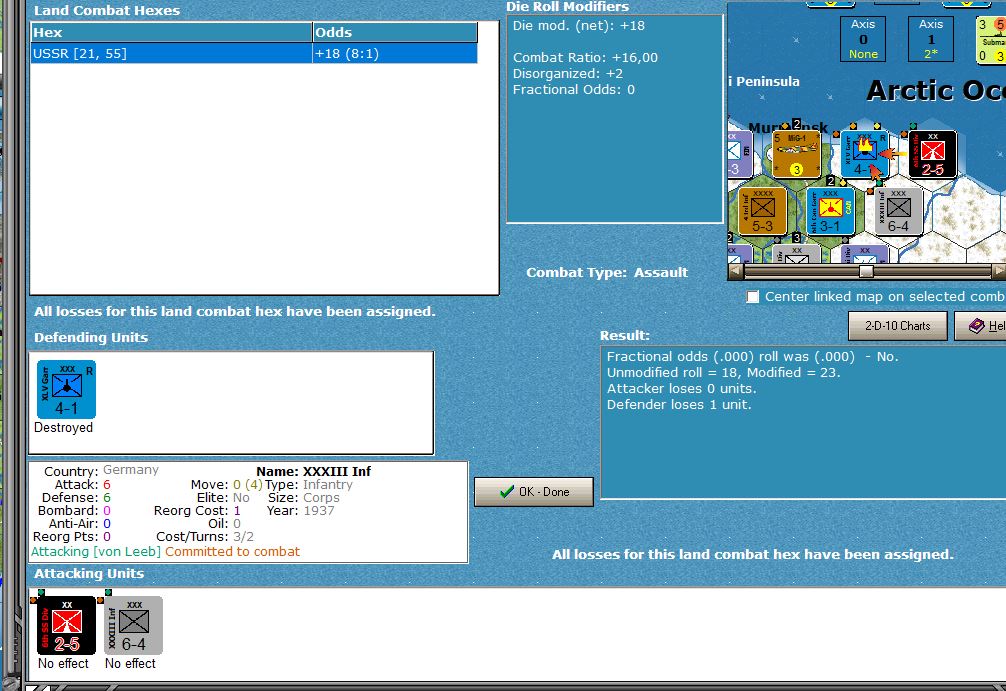Screen dimensions: 1006x691
Task: Select the black 6th SS Div counter on map
Action: pyautogui.click(x=933, y=155)
